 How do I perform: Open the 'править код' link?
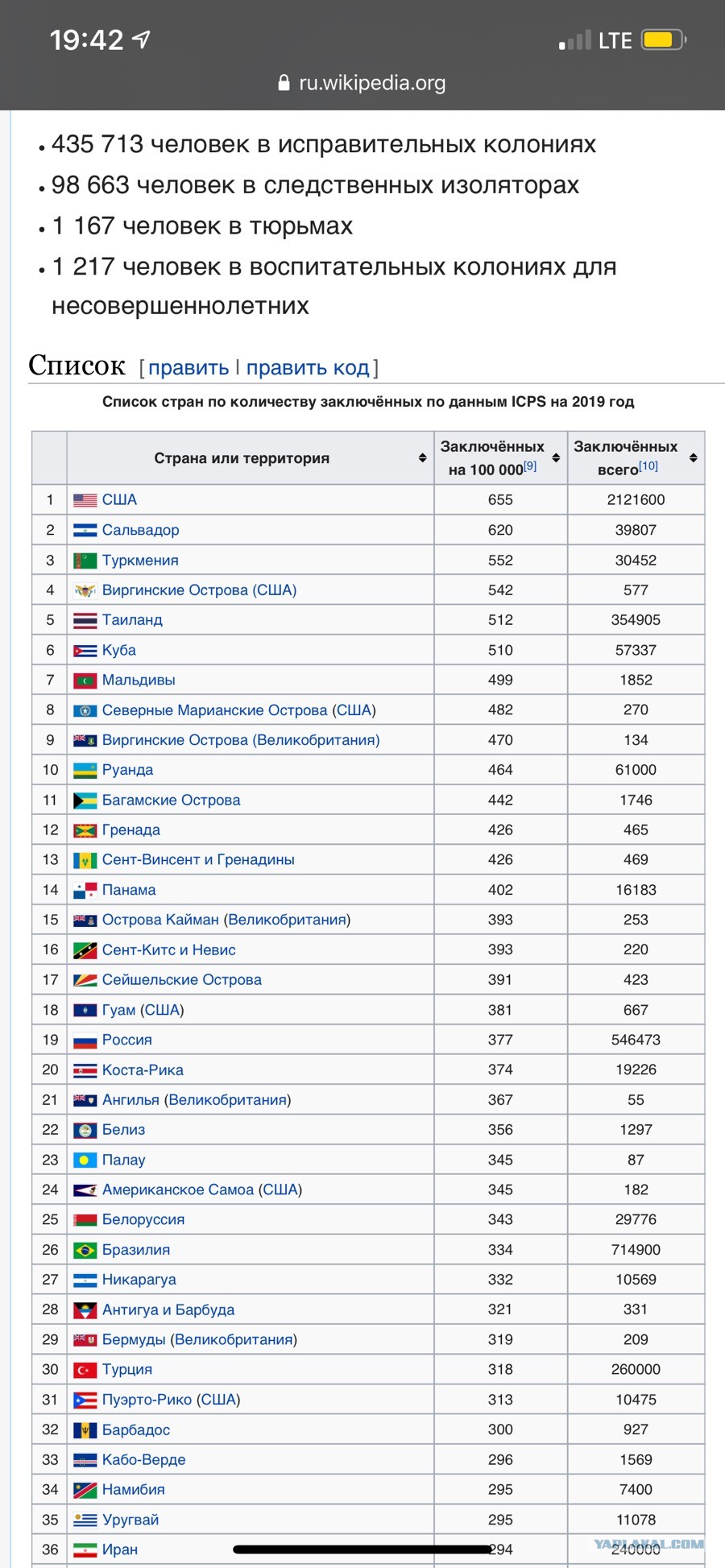308,368
